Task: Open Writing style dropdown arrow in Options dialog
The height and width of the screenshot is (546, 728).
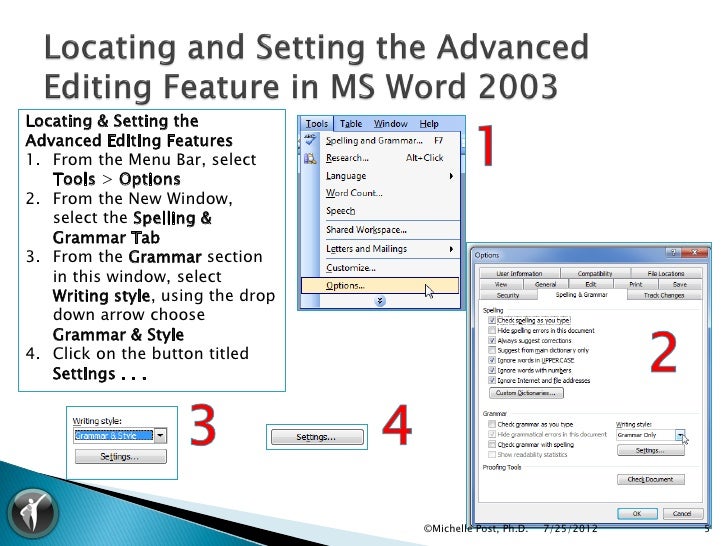Action: click(x=680, y=435)
